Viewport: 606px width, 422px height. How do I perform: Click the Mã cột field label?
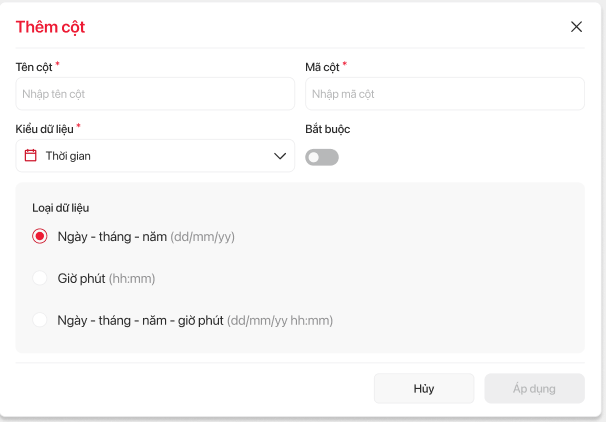(x=322, y=67)
